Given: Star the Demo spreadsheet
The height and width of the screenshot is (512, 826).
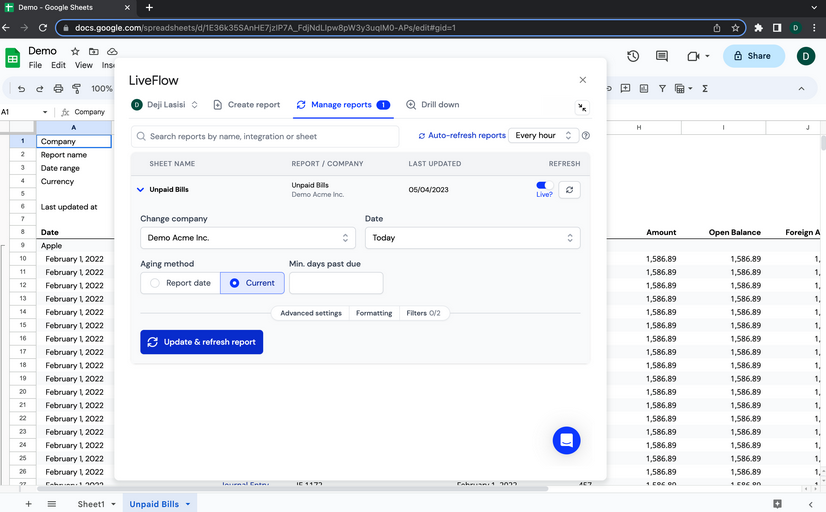Looking at the screenshot, I should pos(75,51).
